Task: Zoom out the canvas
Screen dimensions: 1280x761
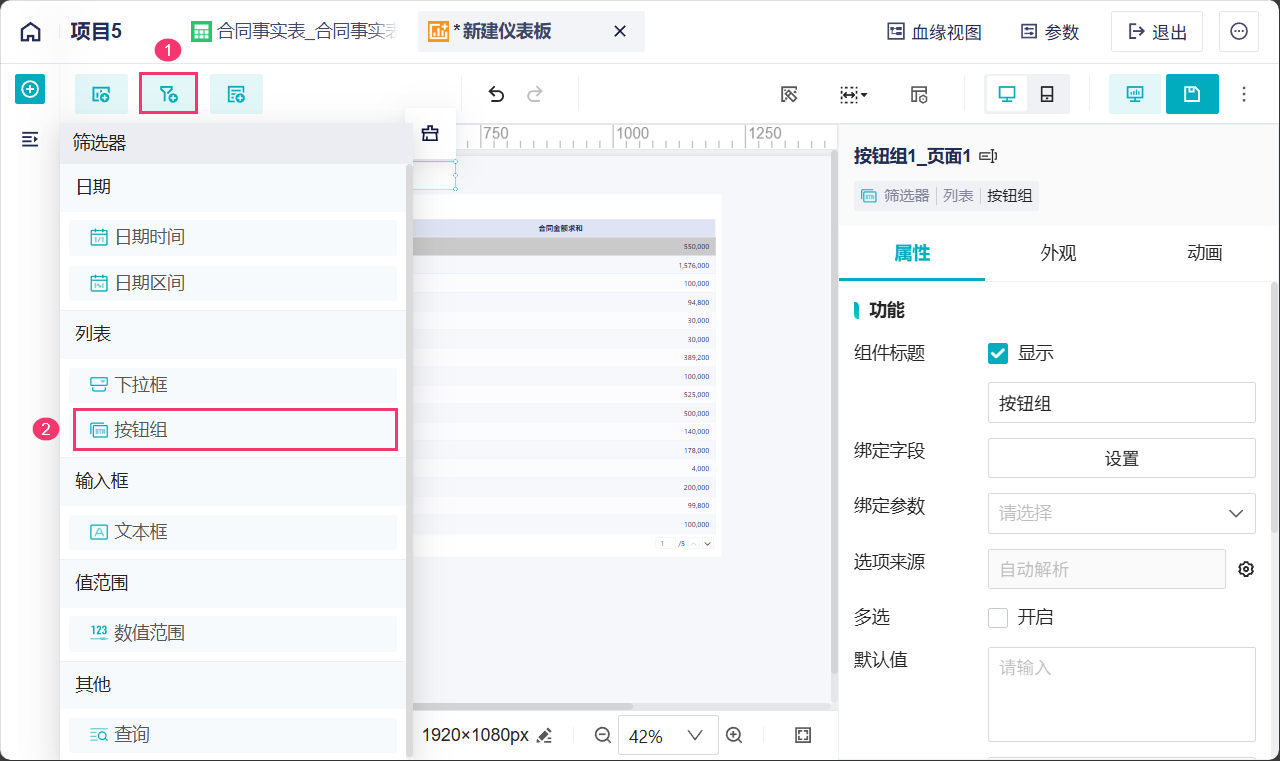Action: 602,735
